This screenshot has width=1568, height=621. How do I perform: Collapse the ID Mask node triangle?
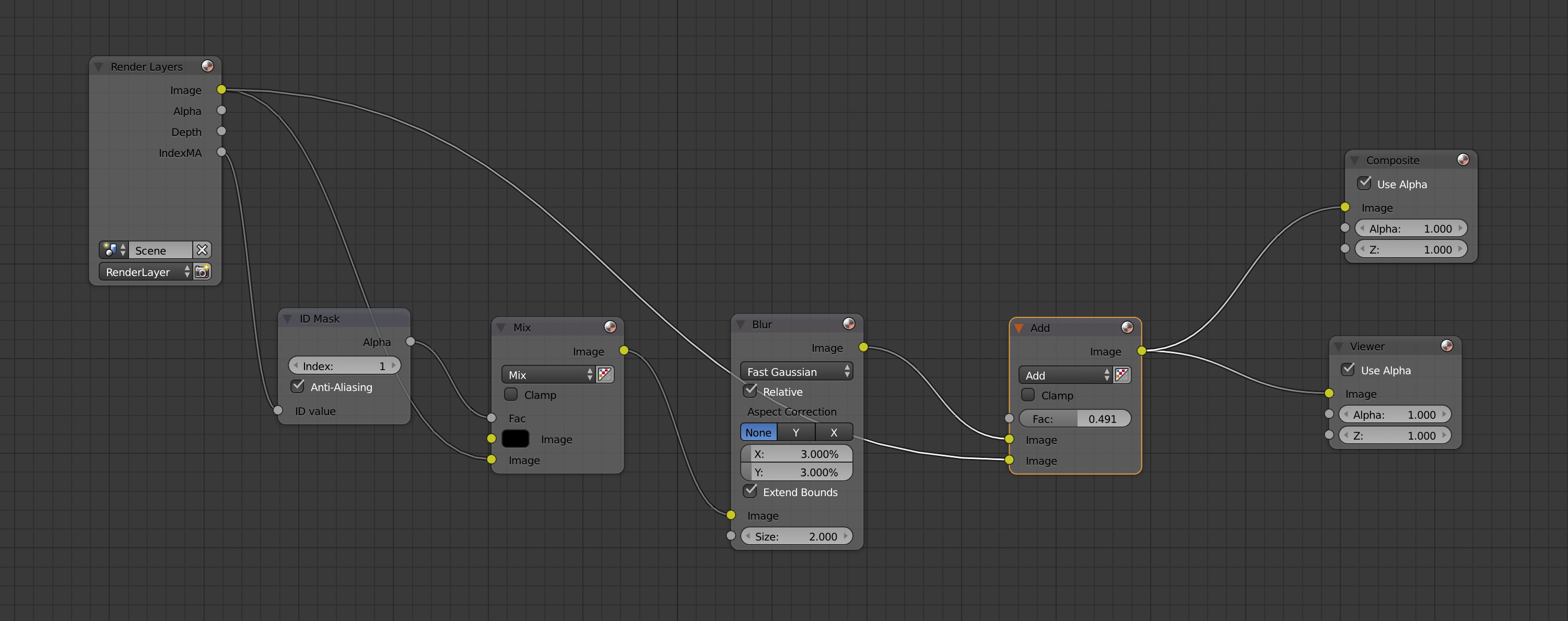click(287, 319)
